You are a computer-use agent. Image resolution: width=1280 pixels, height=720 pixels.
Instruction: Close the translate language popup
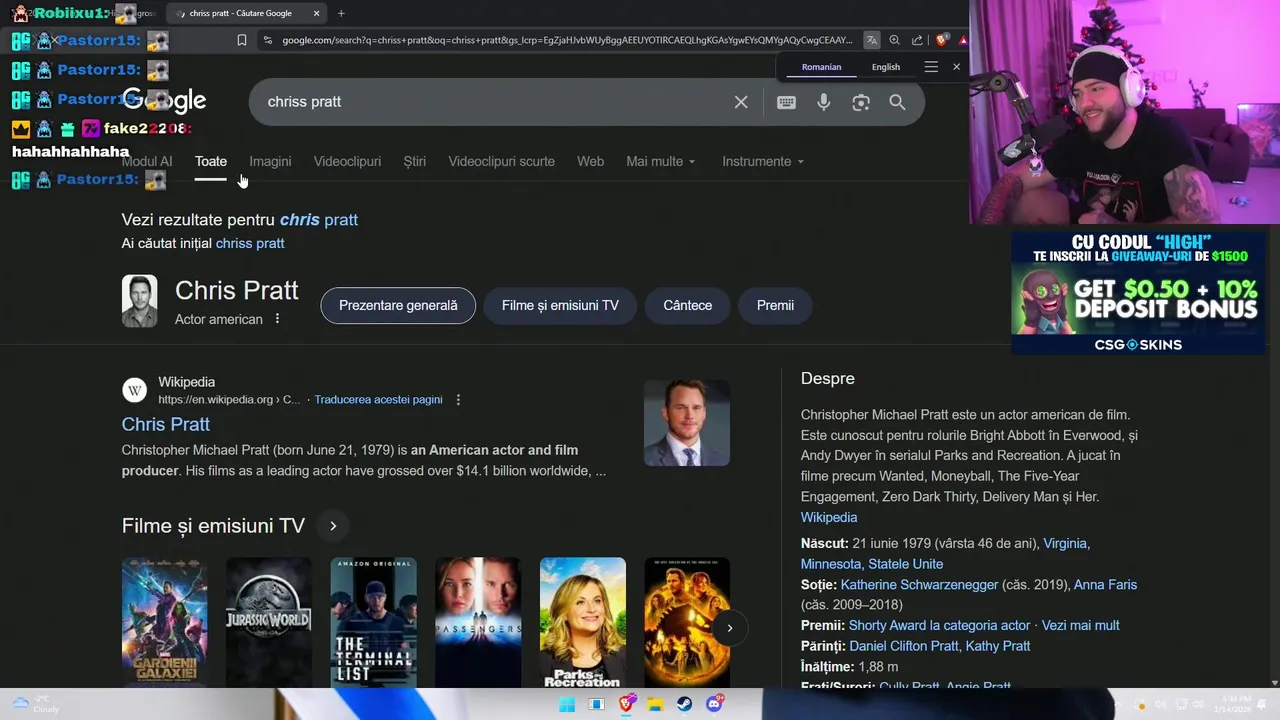pos(956,67)
